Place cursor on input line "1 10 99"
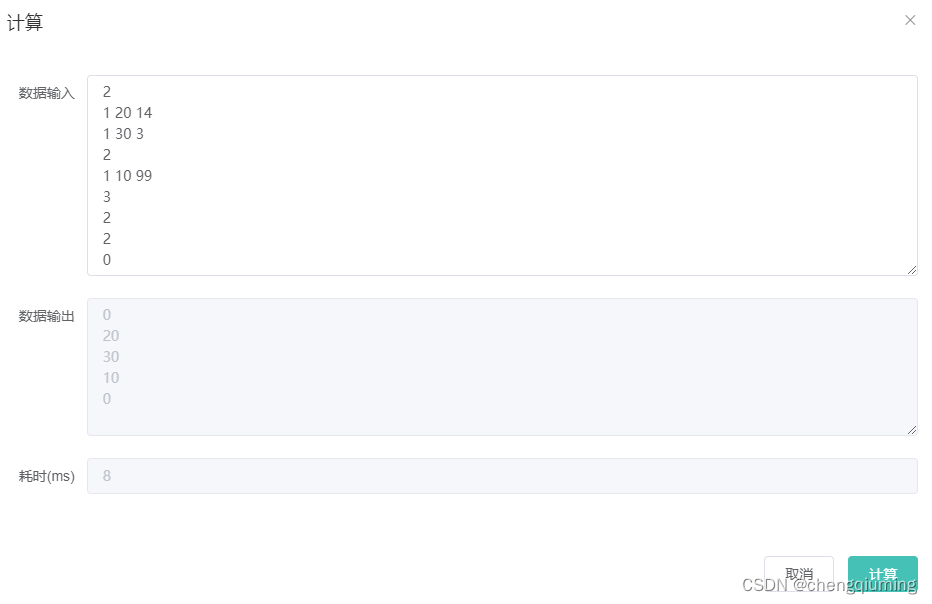 coord(127,176)
